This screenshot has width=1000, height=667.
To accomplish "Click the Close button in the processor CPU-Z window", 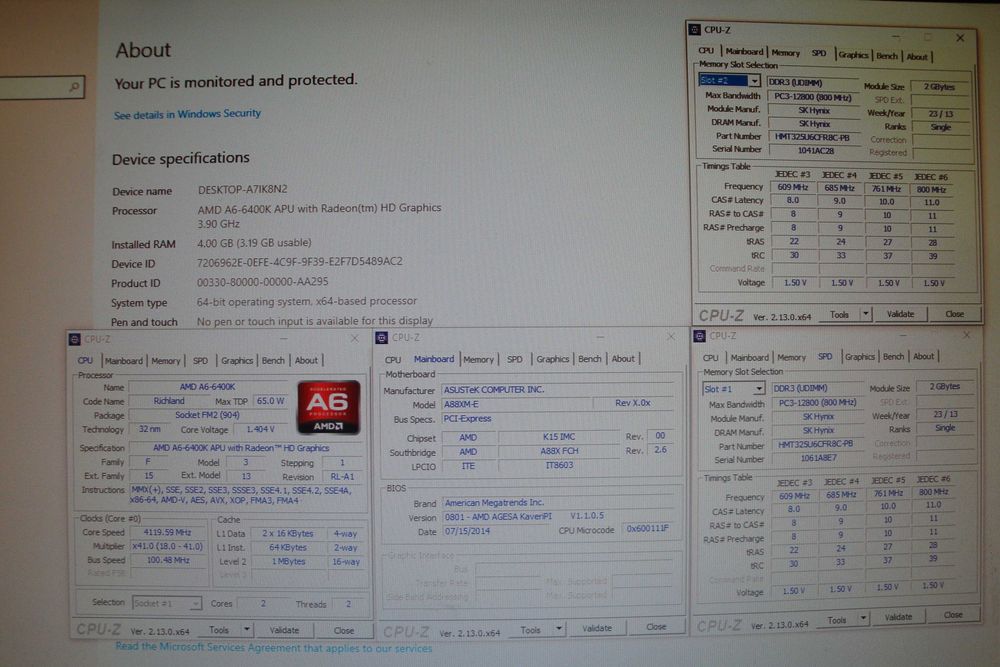I will (x=343, y=630).
